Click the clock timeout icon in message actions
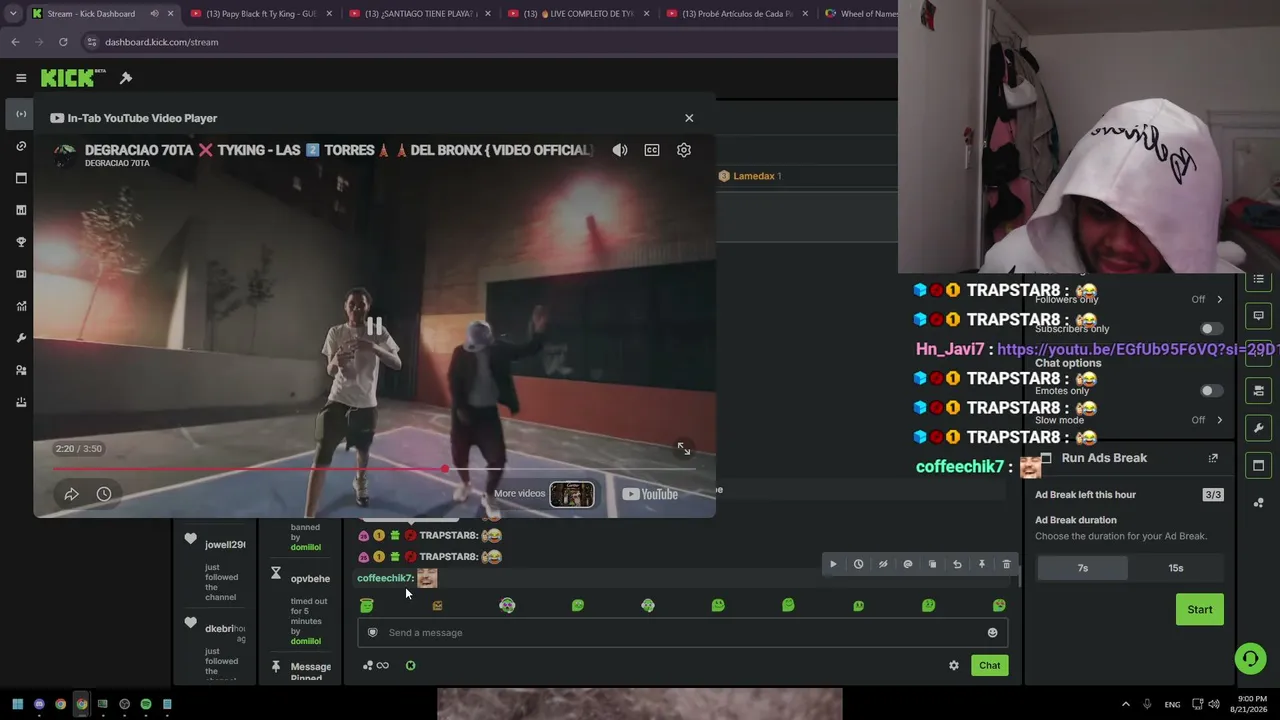Screen dimensions: 1280x720 click(858, 564)
